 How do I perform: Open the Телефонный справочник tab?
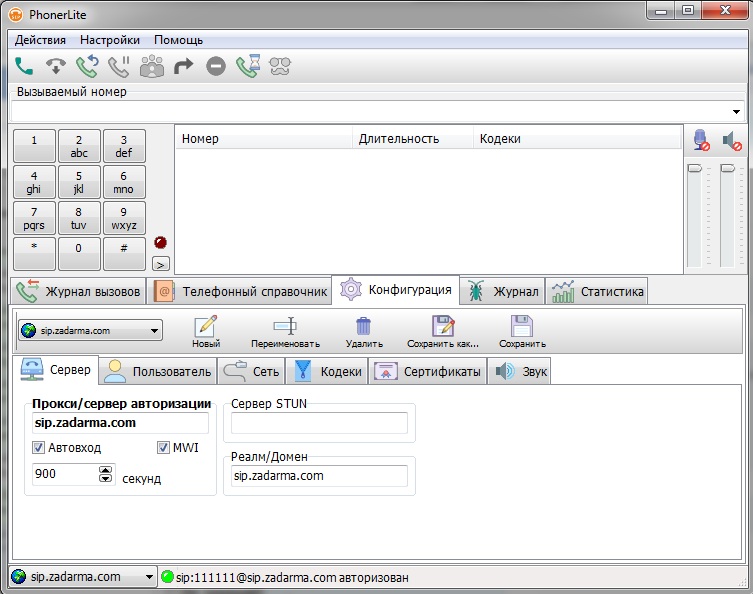239,291
